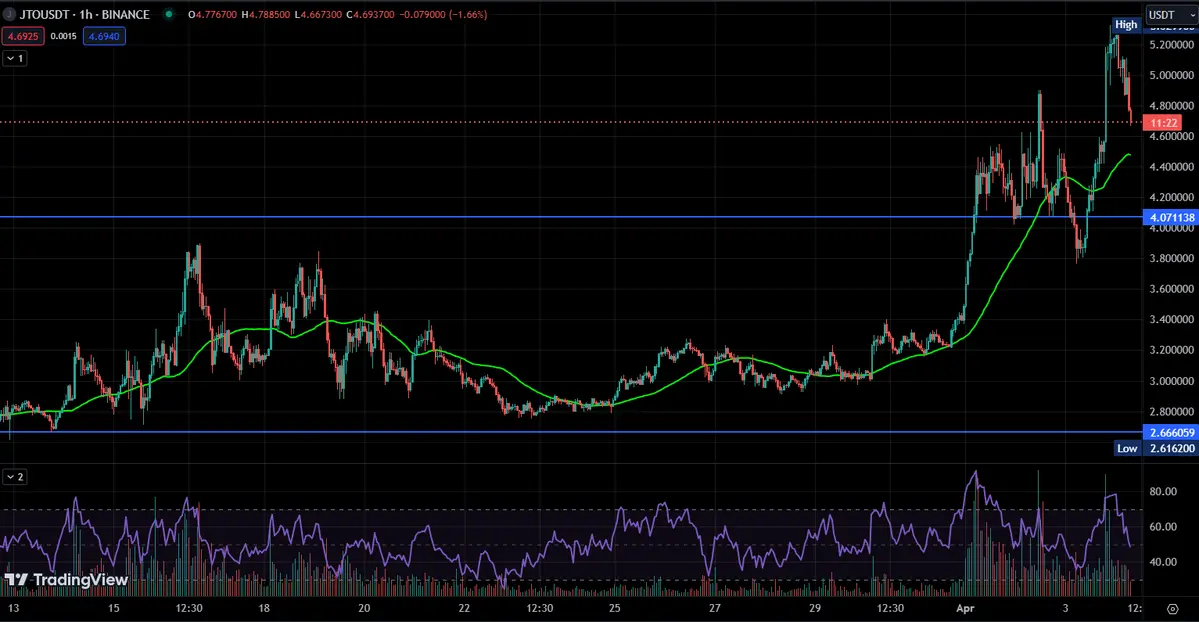Image resolution: width=1199 pixels, height=622 pixels.
Task: Collapse the lower pane legend marked 2
Action: (15, 477)
